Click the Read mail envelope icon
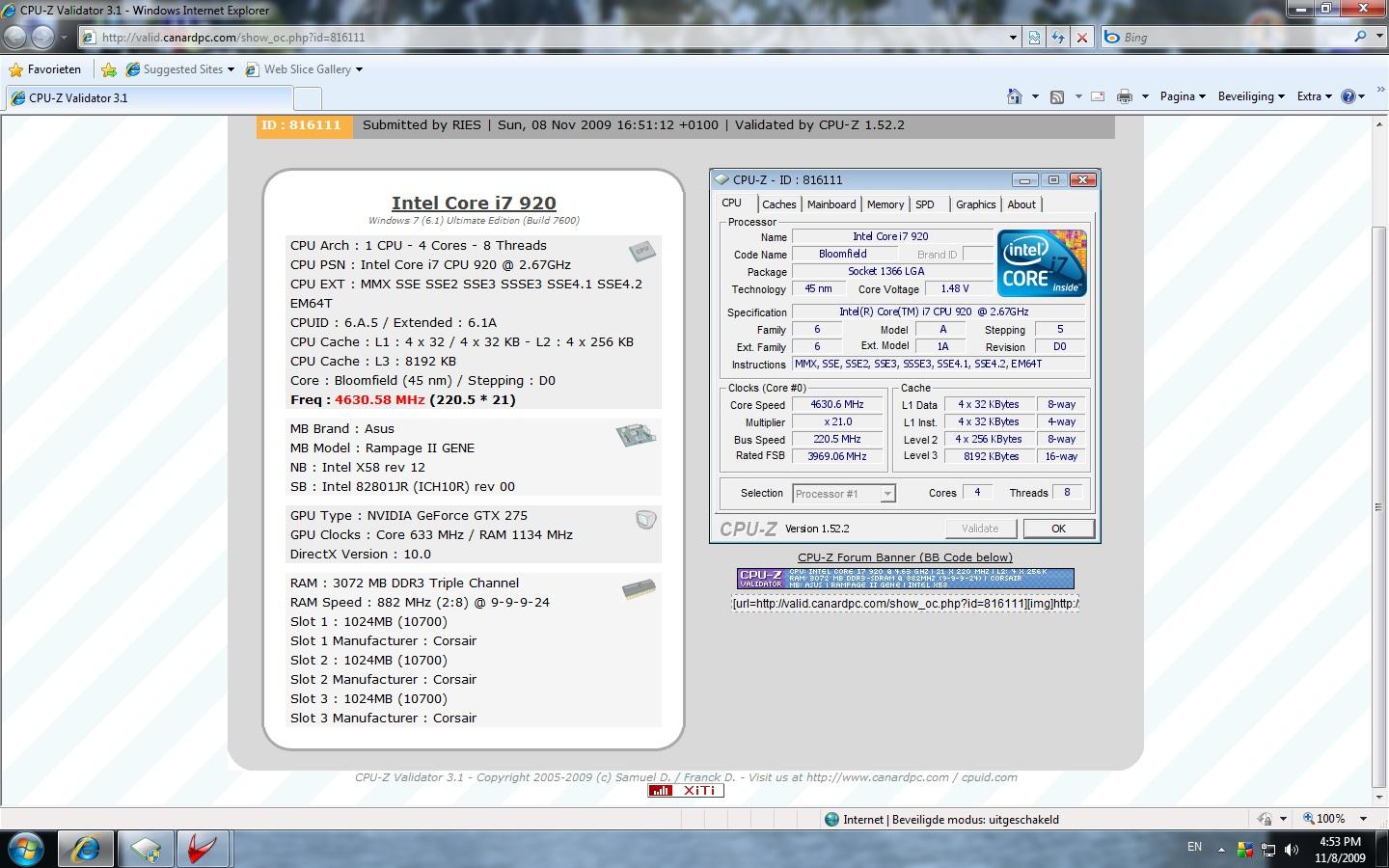The image size is (1389, 868). pyautogui.click(x=1098, y=96)
